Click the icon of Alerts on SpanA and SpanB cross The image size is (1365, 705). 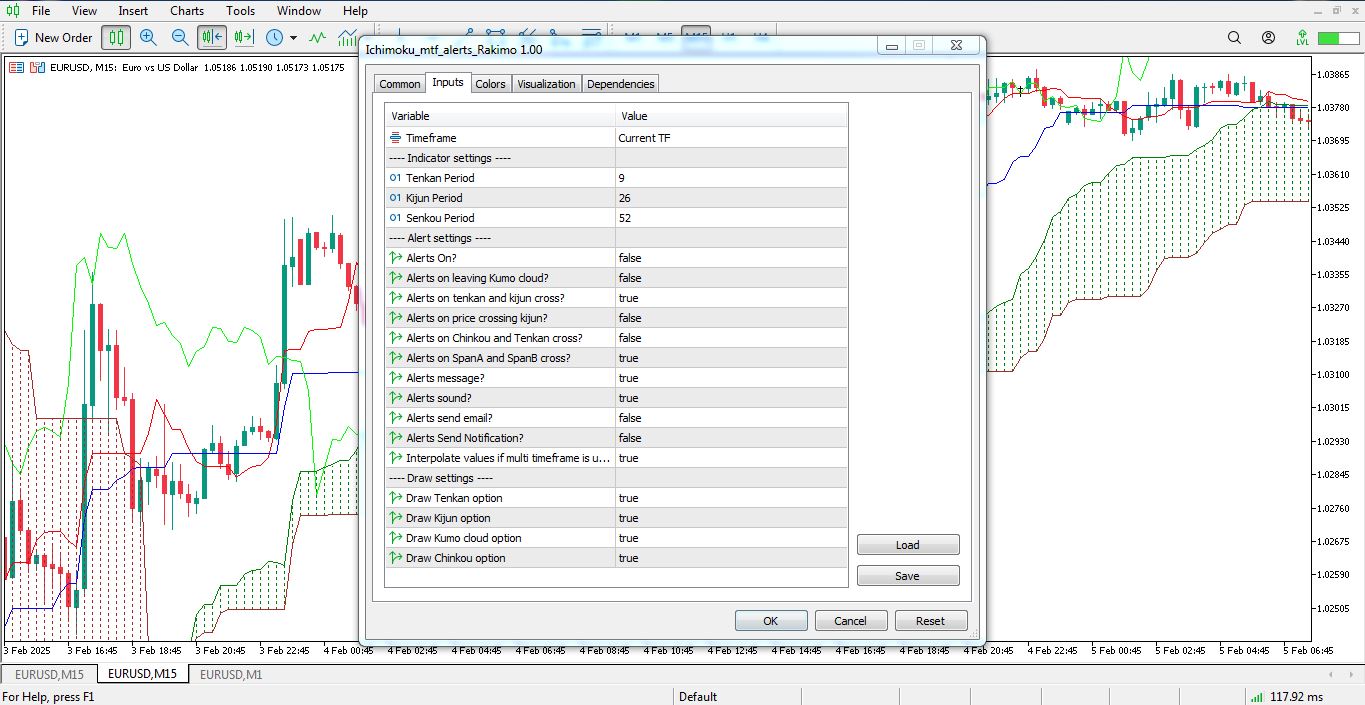point(395,358)
